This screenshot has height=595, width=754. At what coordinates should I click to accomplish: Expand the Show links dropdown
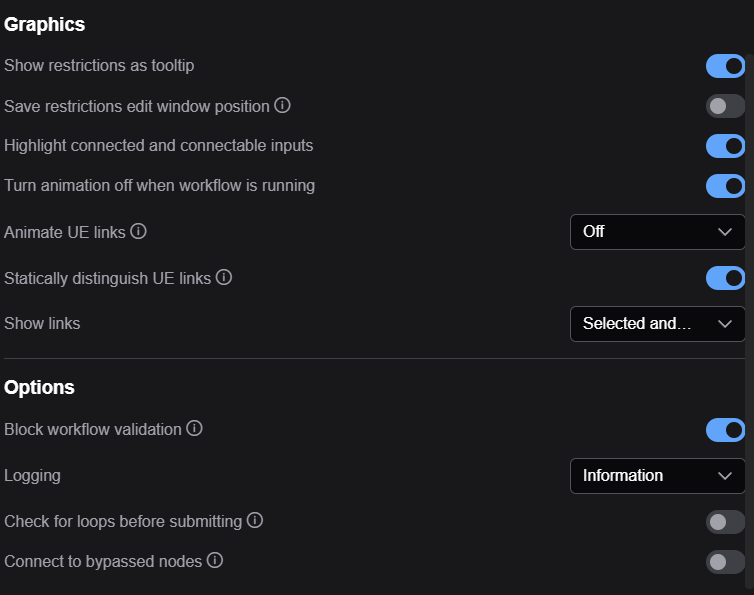(657, 324)
